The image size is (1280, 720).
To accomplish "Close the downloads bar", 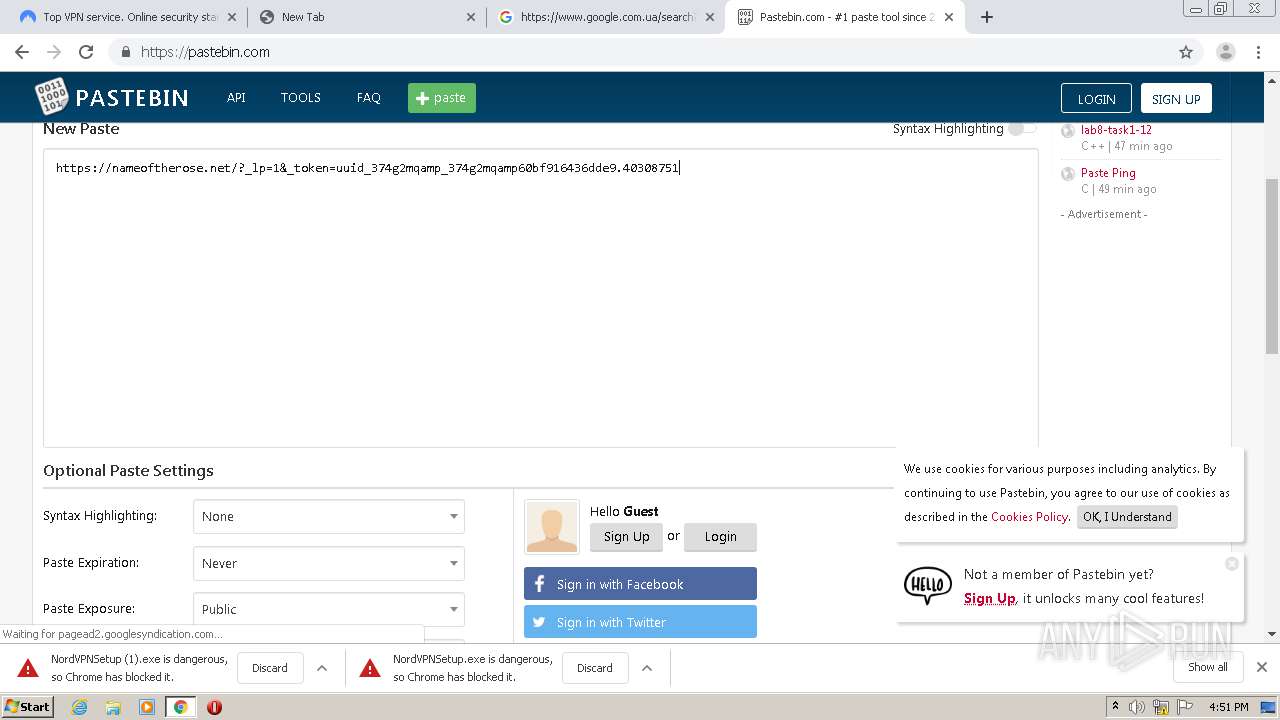I will click(1262, 667).
